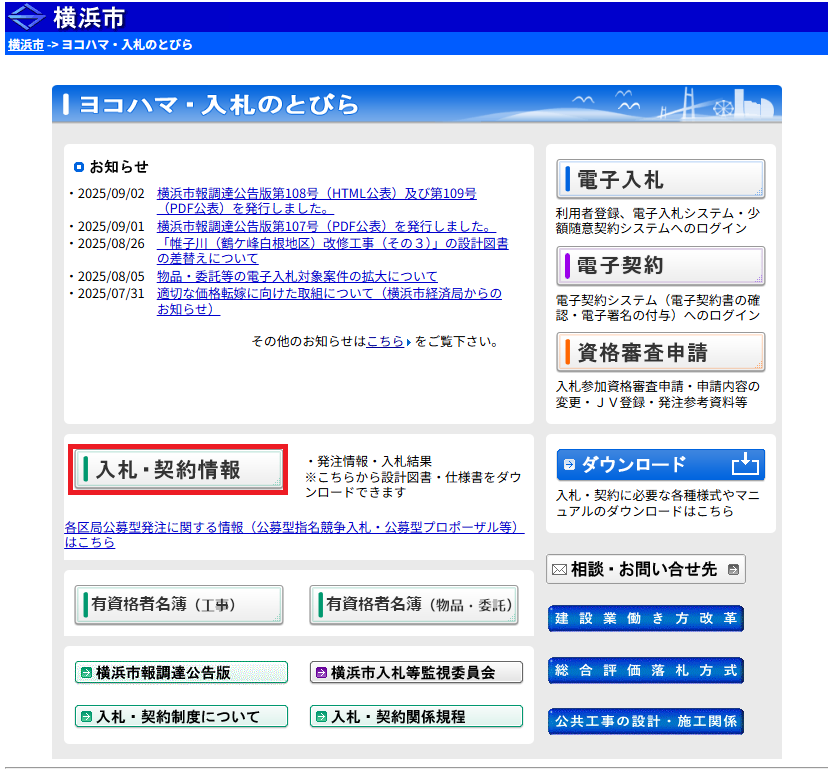Click the 総合評価落札方式 banner
Screen dimensions: 828x775
coord(646,670)
